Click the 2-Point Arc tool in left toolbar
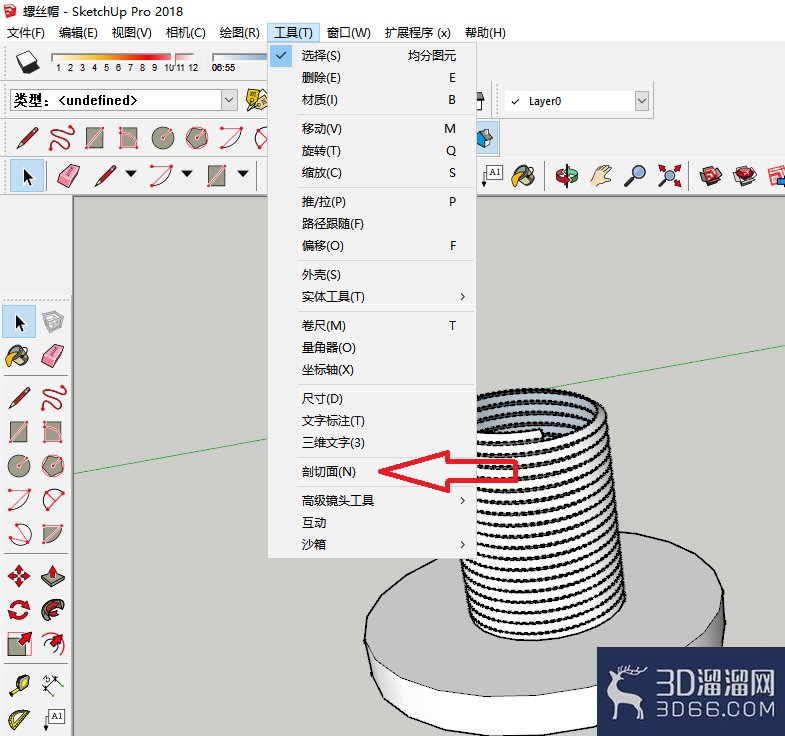Viewport: 785px width, 736px height. click(19, 499)
